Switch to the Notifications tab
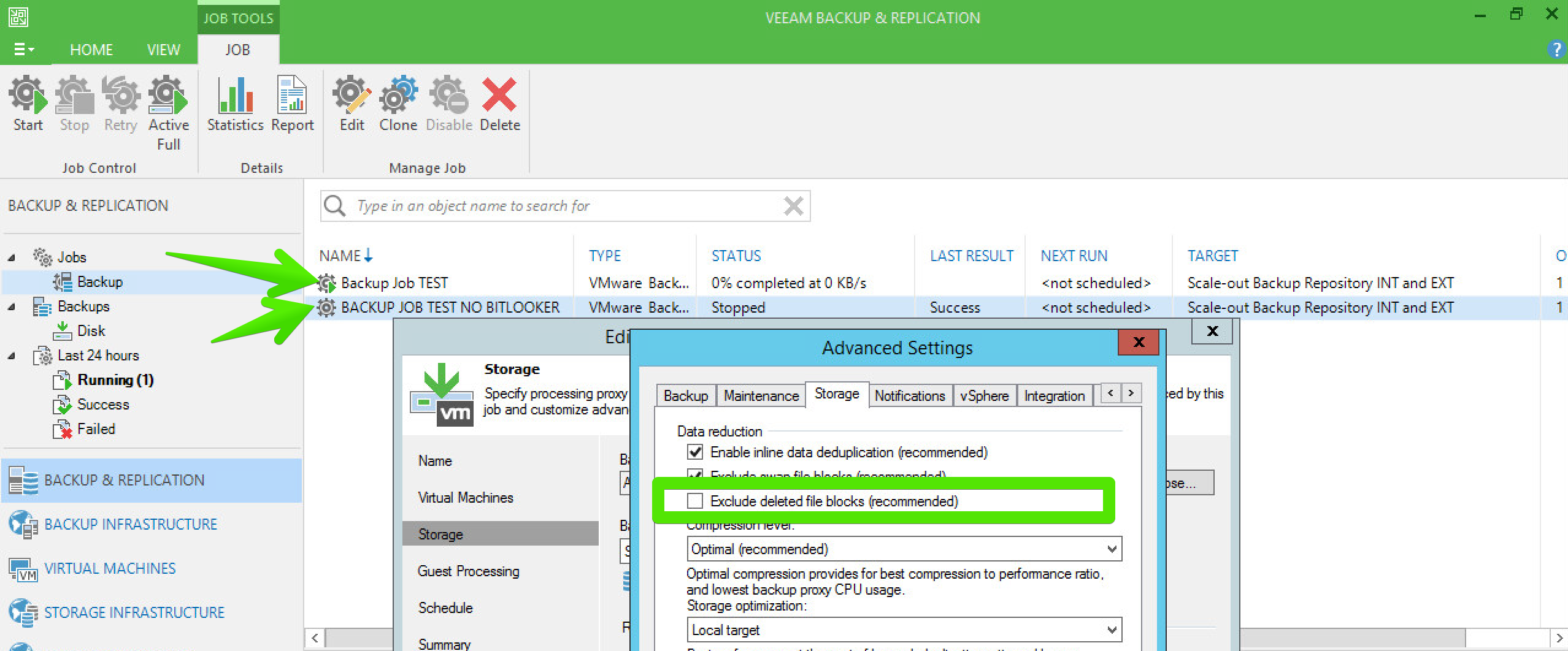The width and height of the screenshot is (1568, 651). (910, 396)
